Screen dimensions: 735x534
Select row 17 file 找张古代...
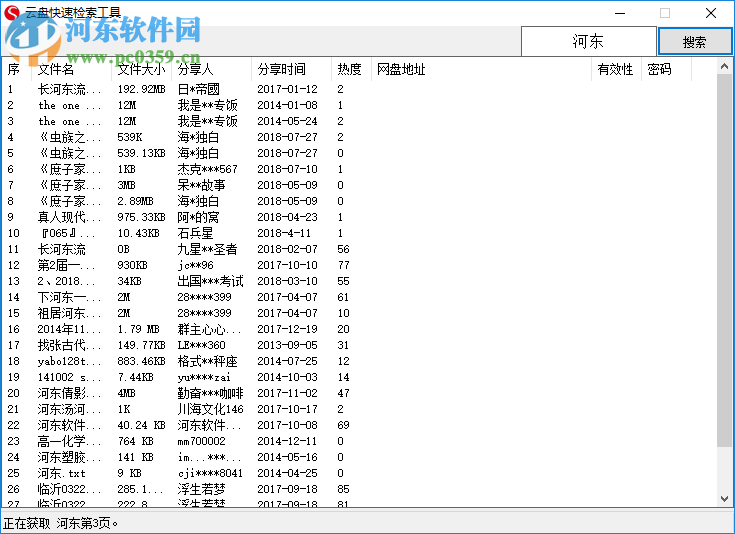point(359,345)
